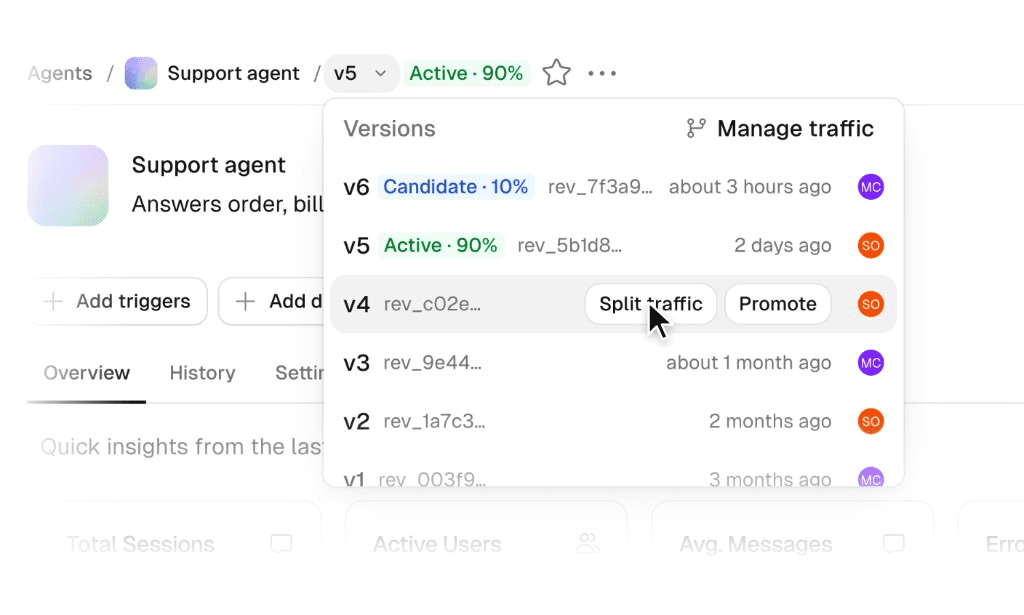Viewport: 1024px width, 615px height.
Task: Click the branch icon beside Manage traffic
Action: point(696,129)
